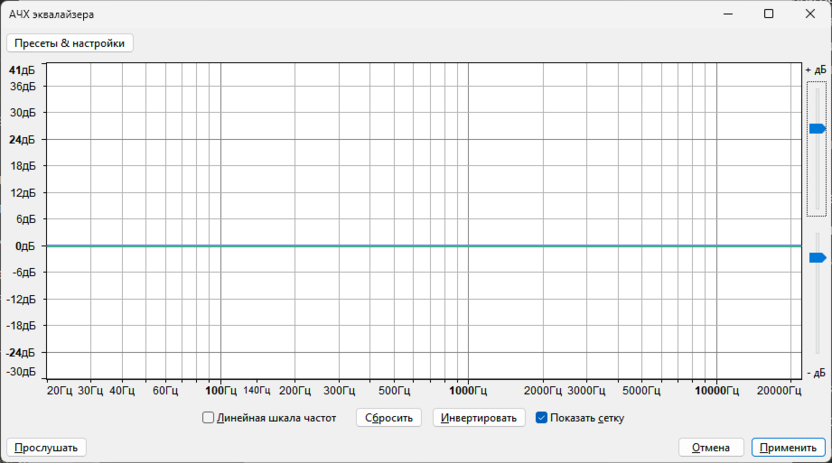Click the 5000Гц frequency label
Image resolution: width=832 pixels, height=463 pixels.
coord(642,391)
